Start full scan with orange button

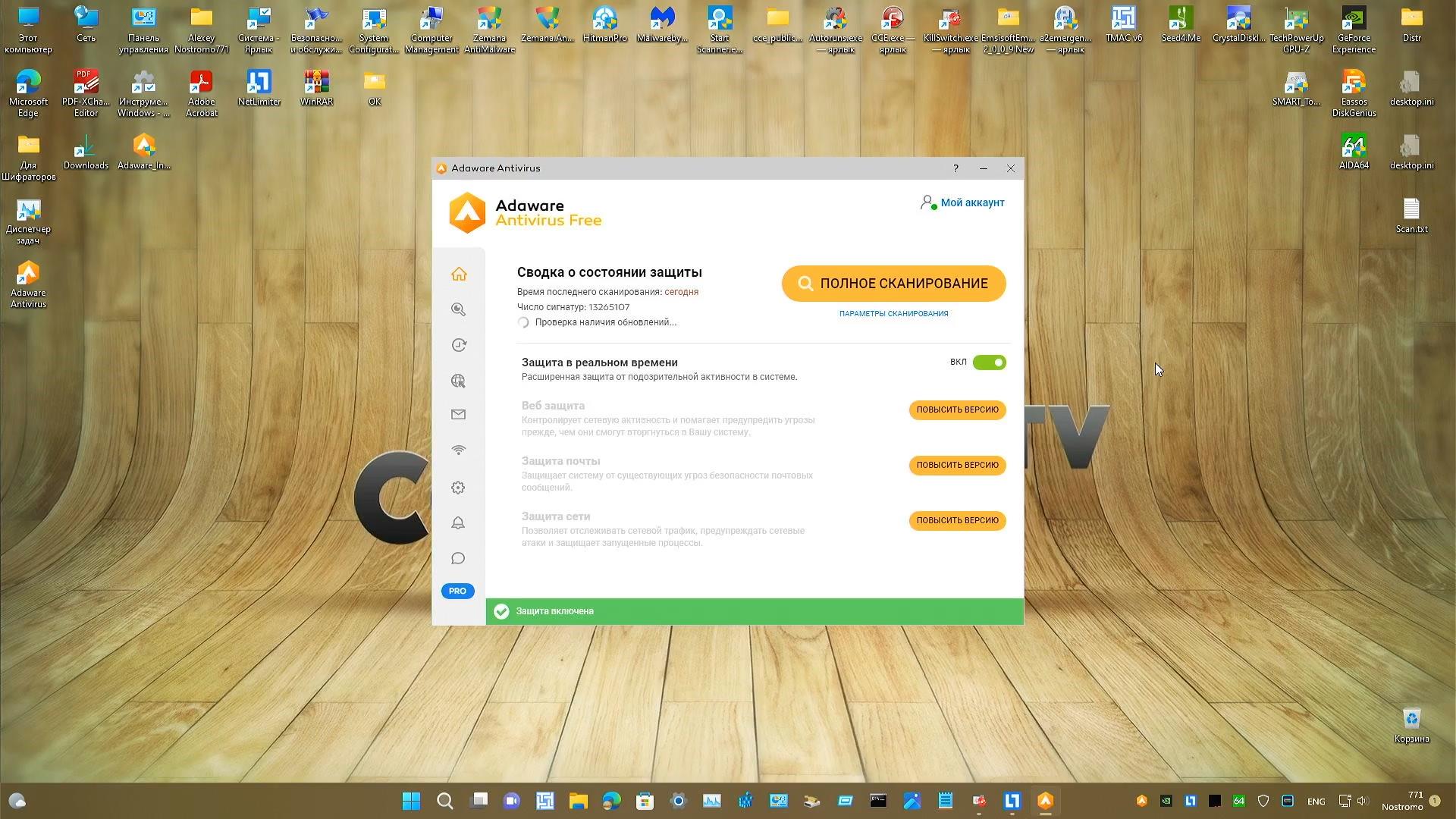893,284
